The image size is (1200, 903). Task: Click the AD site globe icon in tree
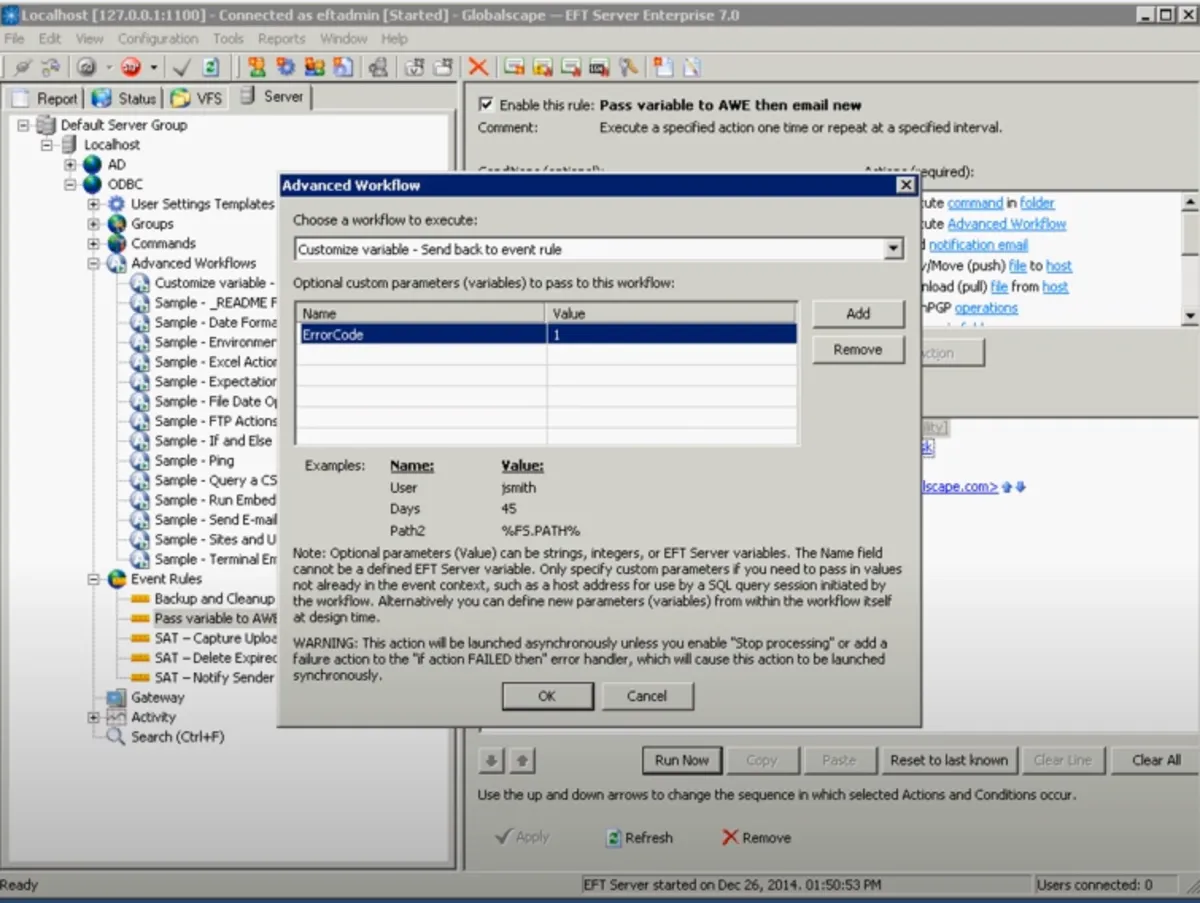coord(93,164)
